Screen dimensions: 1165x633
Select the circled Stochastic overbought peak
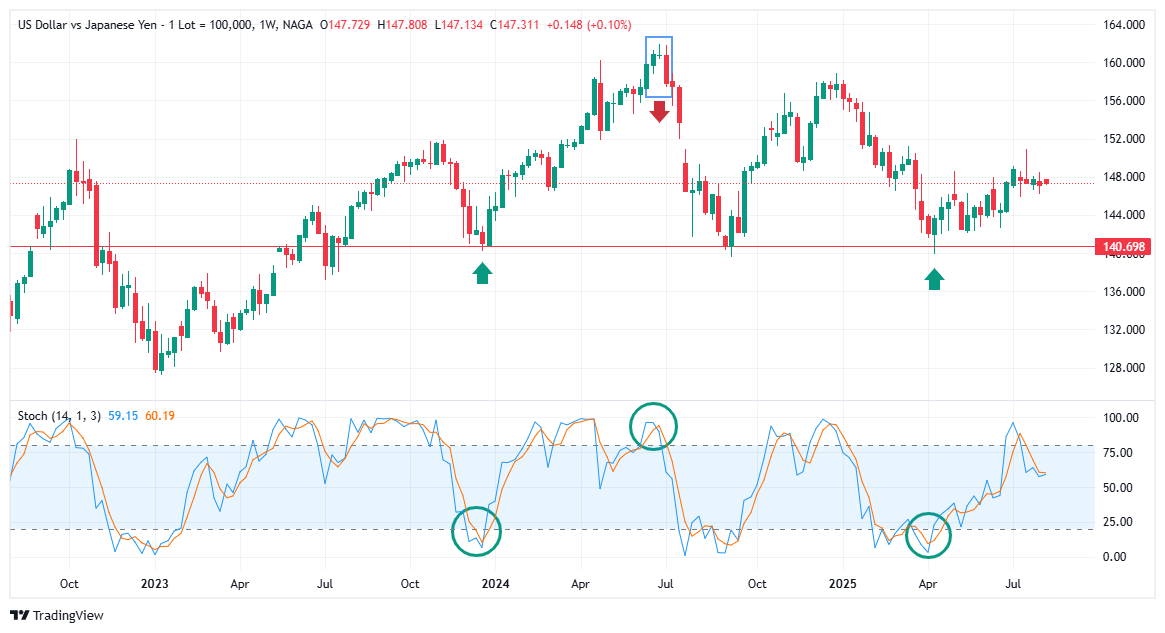tap(654, 424)
